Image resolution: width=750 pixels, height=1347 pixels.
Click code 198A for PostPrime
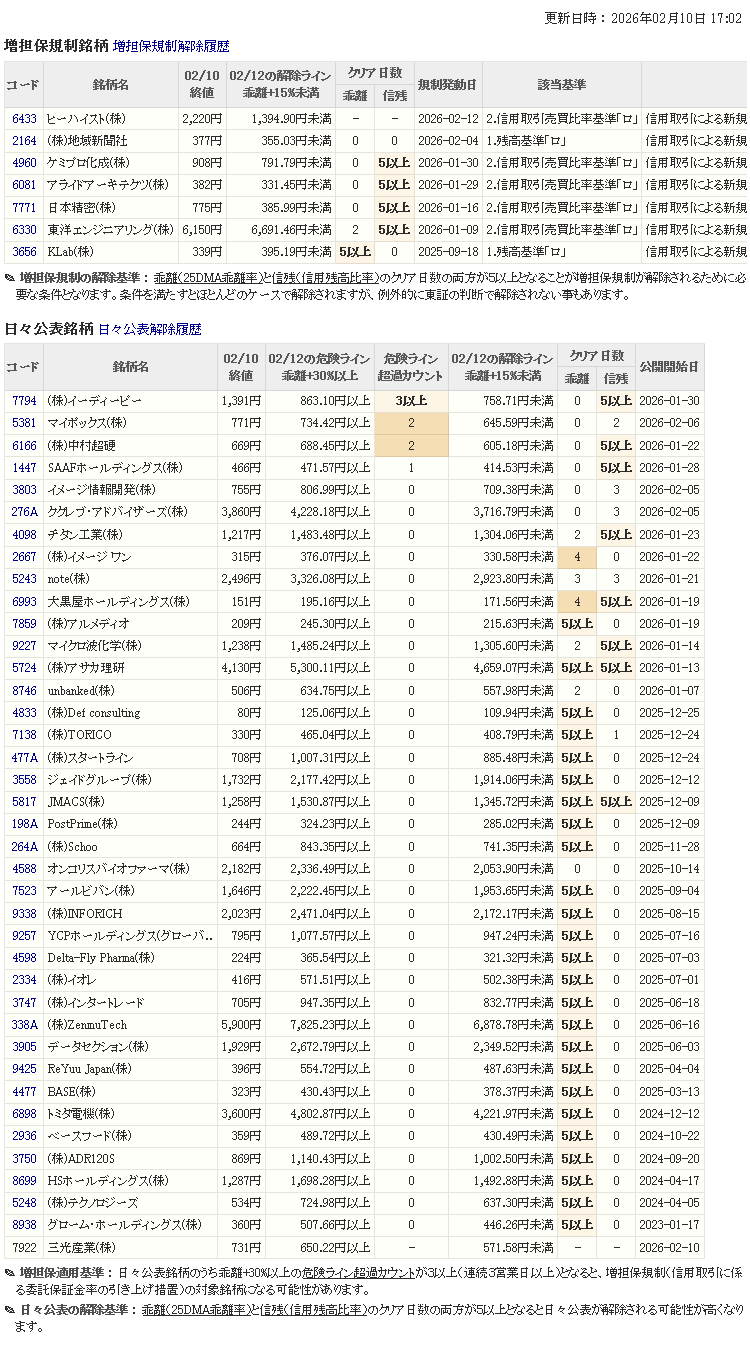pyautogui.click(x=24, y=824)
